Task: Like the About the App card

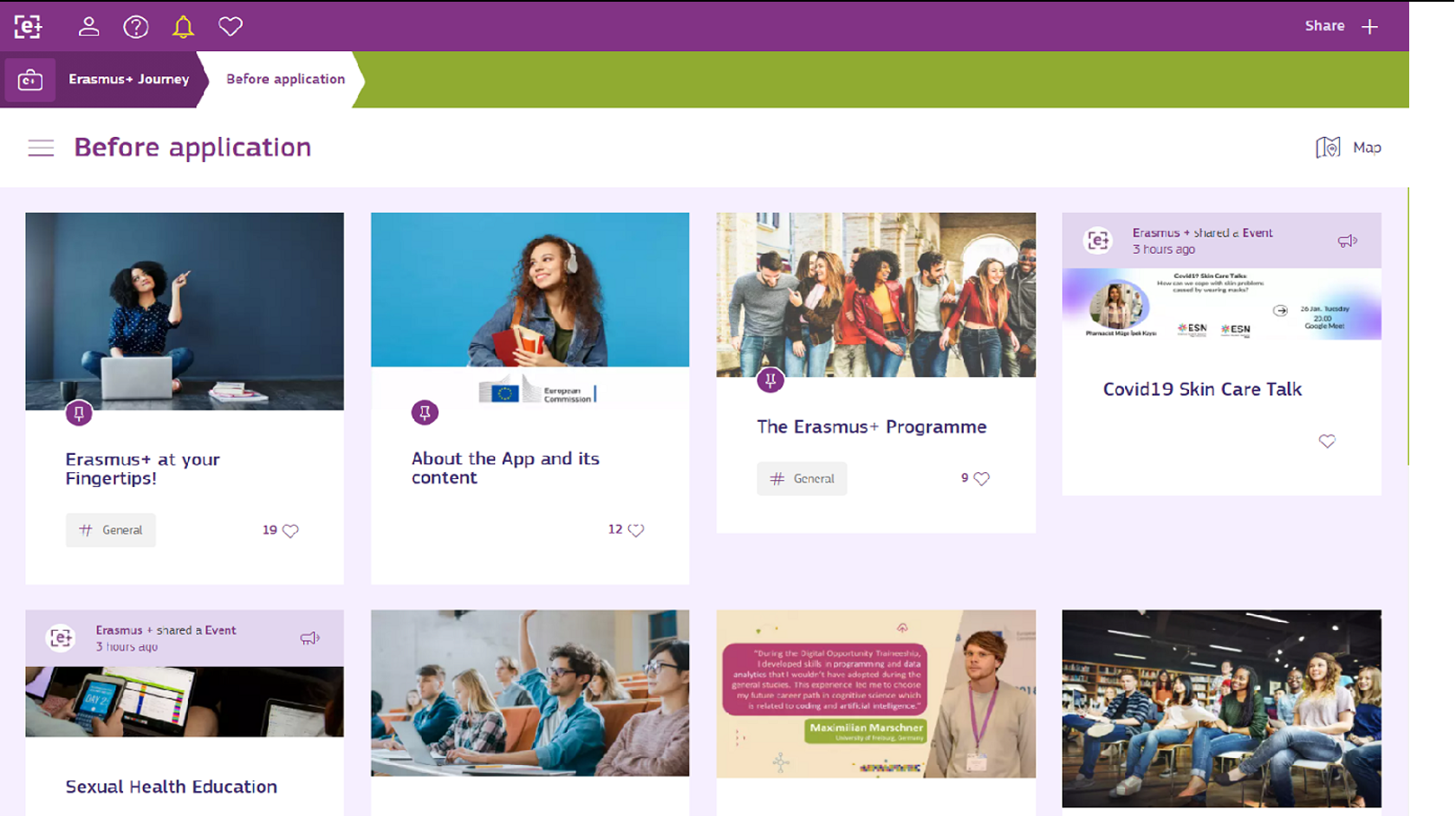Action: (636, 530)
